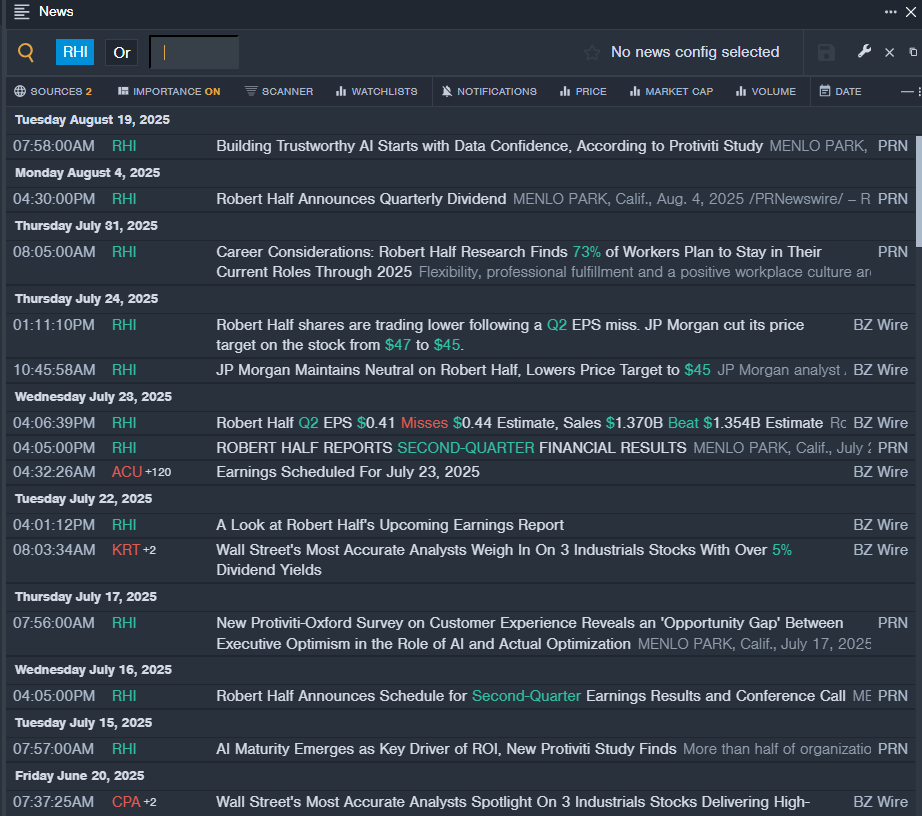Open Analysts Spotlight On 3 Industrials Stocks story
Image resolution: width=922 pixels, height=816 pixels.
pos(513,802)
